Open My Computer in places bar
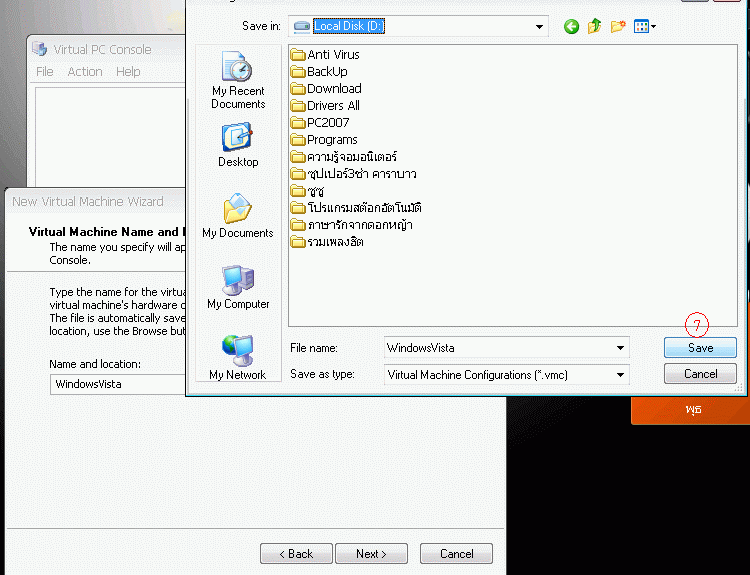 (238, 287)
